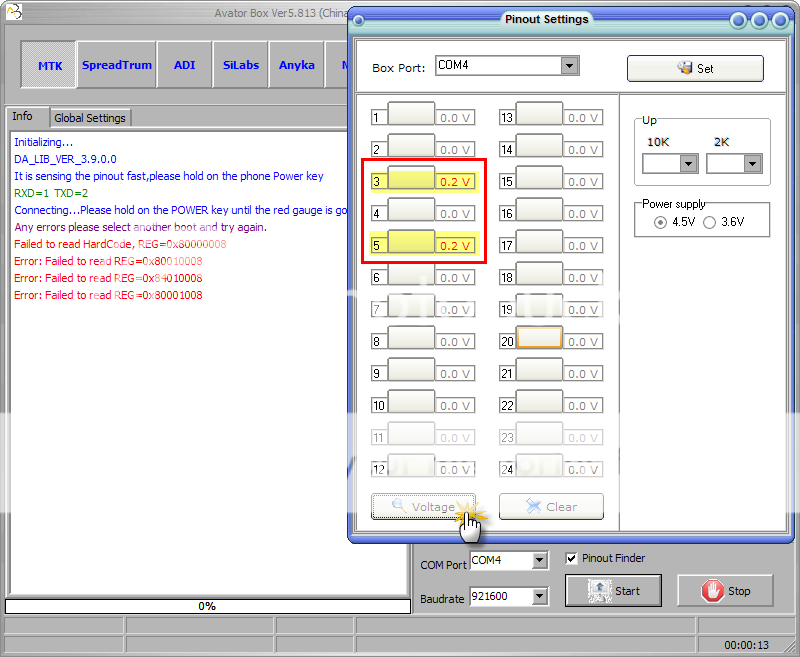Switch to the MTK tab
The image size is (800, 657).
pyautogui.click(x=48, y=65)
